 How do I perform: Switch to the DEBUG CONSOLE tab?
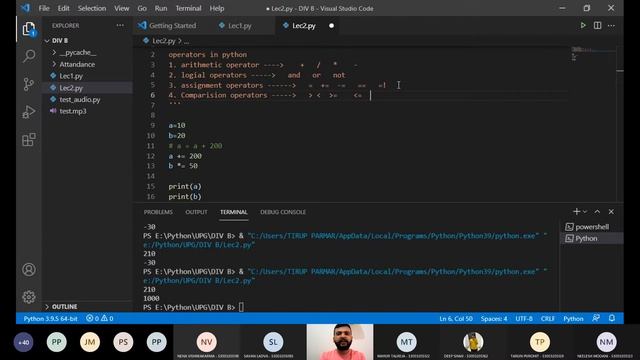[283, 212]
